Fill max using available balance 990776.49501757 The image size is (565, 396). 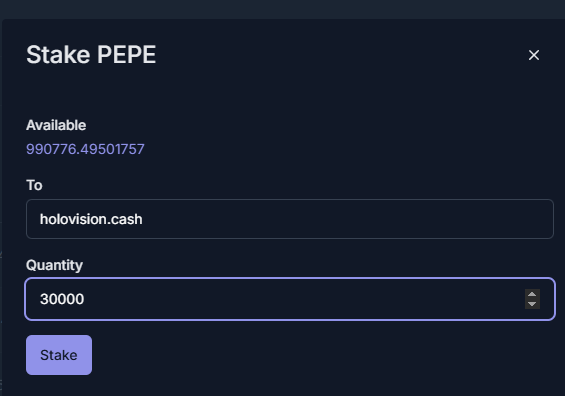click(85, 149)
